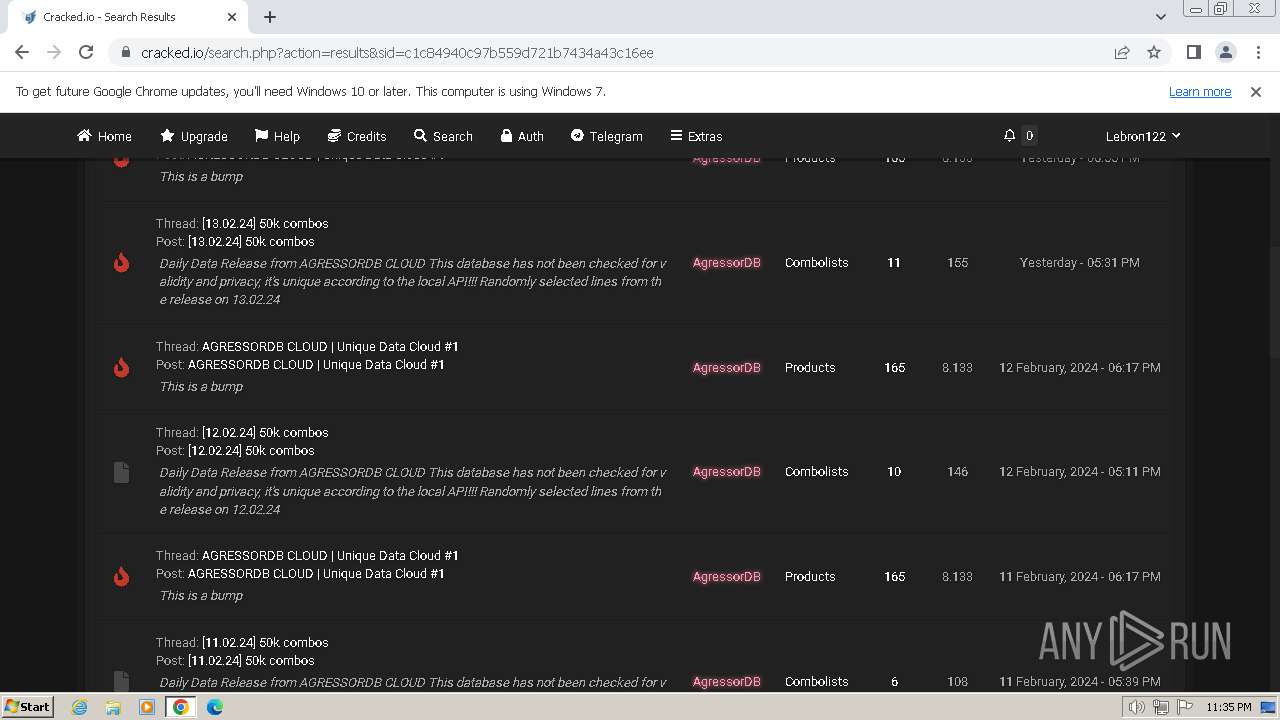Open the Credits menu item
Image resolution: width=1280 pixels, height=720 pixels.
click(357, 136)
